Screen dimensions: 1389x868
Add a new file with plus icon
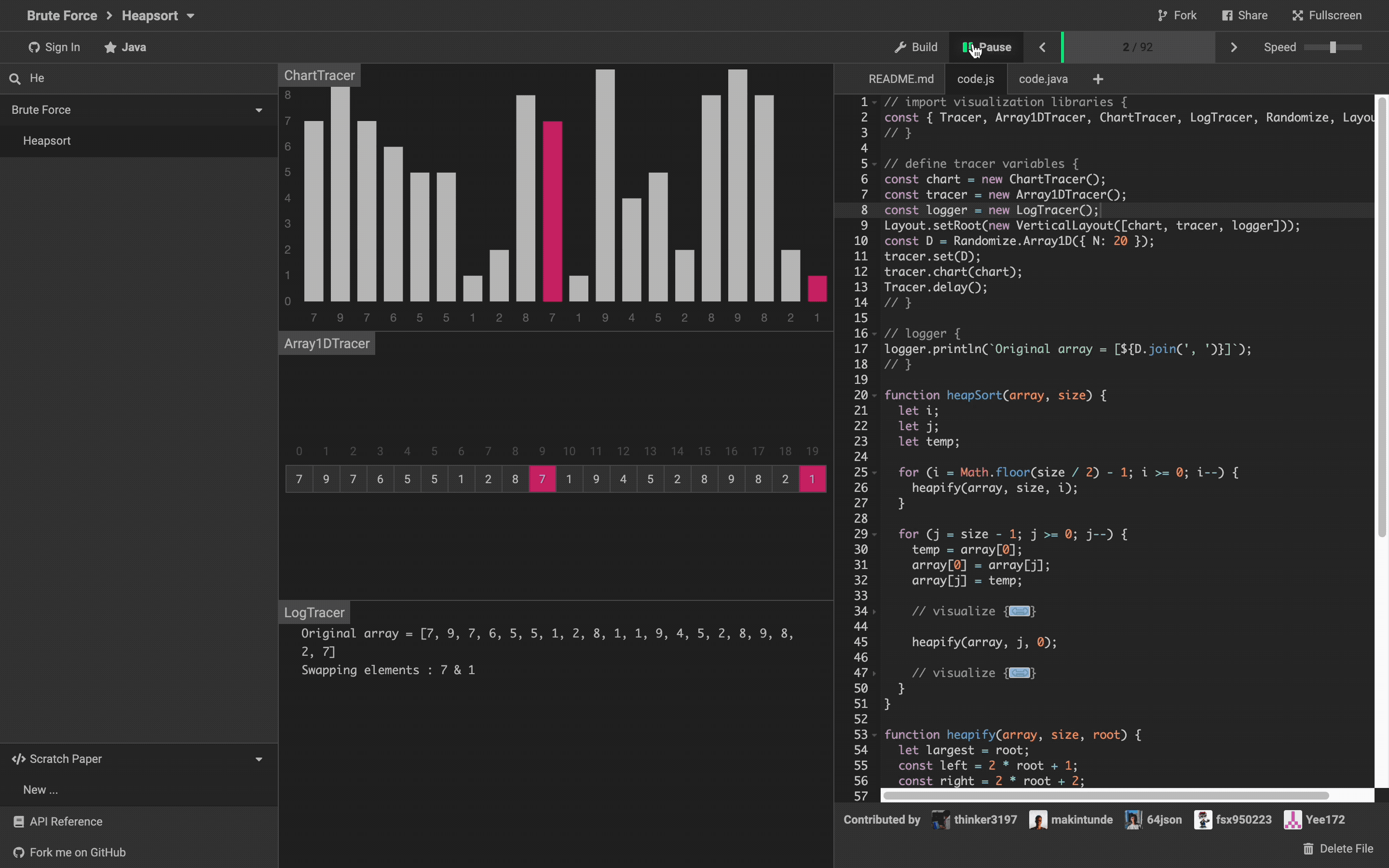pyautogui.click(x=1097, y=79)
